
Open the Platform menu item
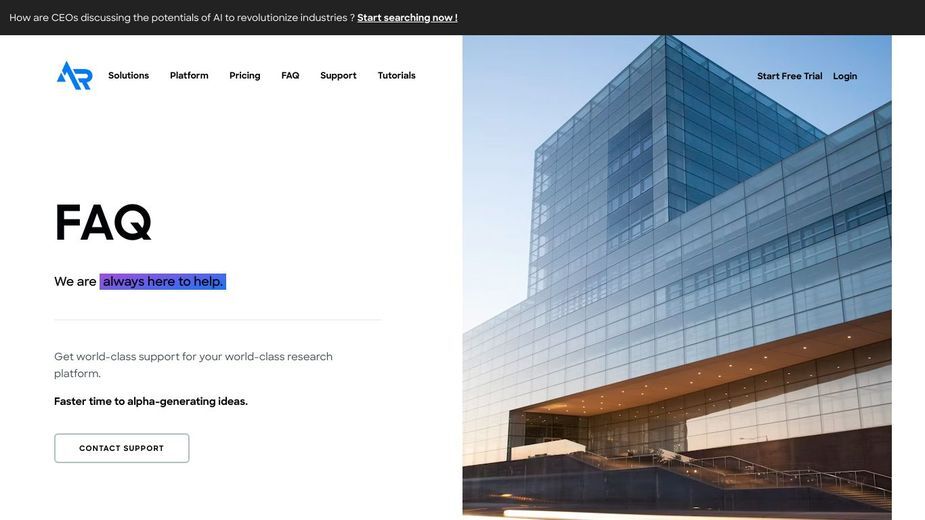pos(189,76)
